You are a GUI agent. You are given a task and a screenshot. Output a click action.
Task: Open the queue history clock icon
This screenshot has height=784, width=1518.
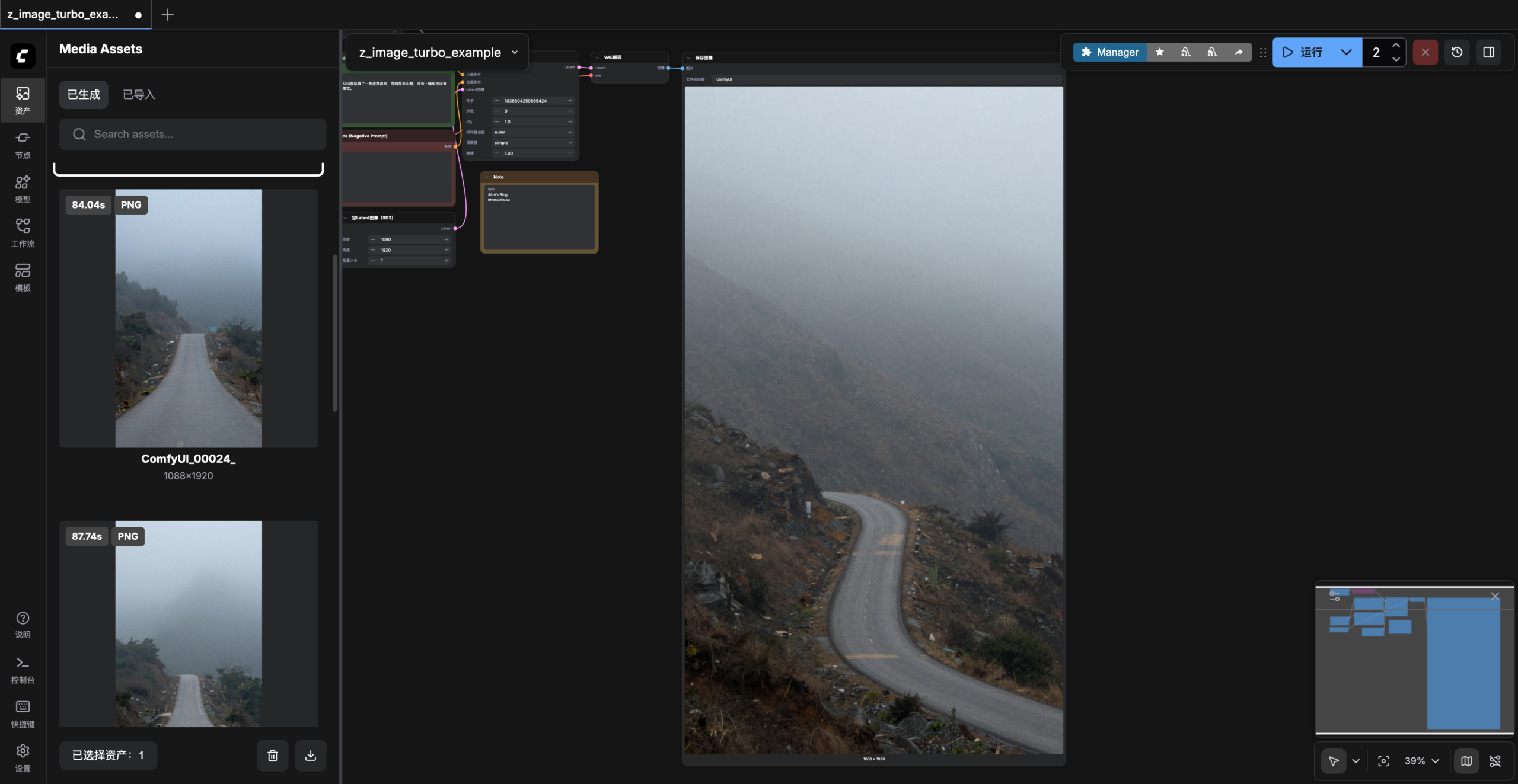point(1456,52)
